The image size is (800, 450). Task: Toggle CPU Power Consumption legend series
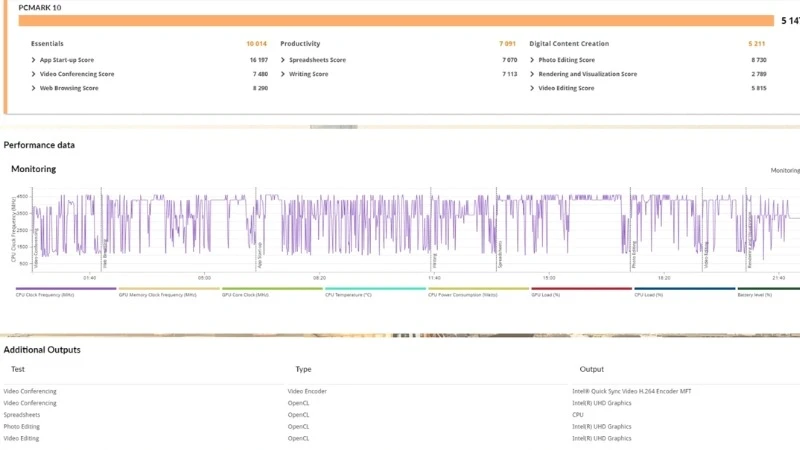(478, 292)
